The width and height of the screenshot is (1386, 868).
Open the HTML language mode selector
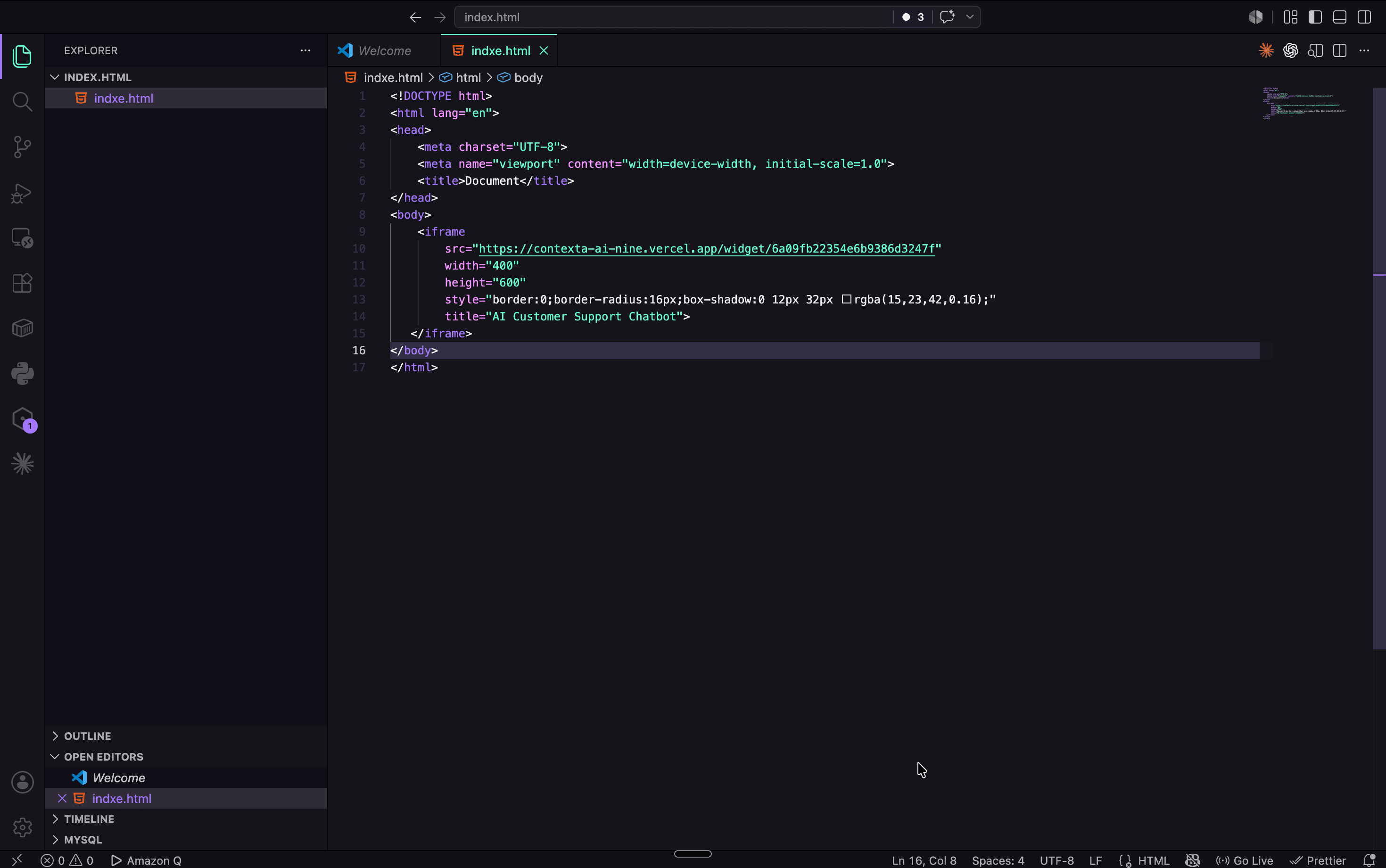tap(1154, 860)
